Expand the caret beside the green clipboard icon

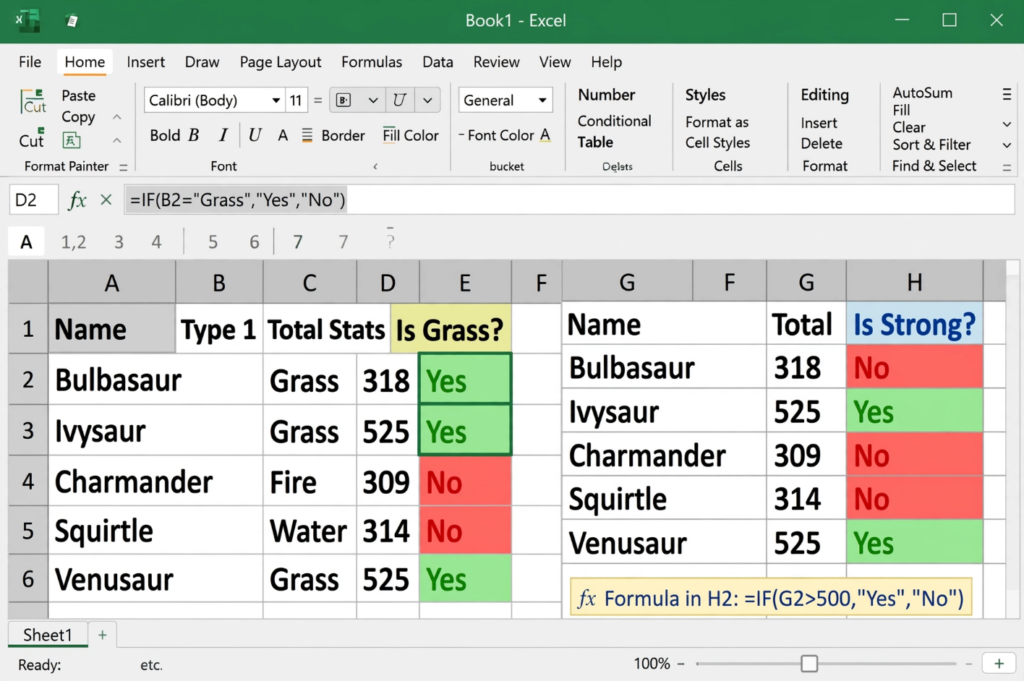click(117, 140)
